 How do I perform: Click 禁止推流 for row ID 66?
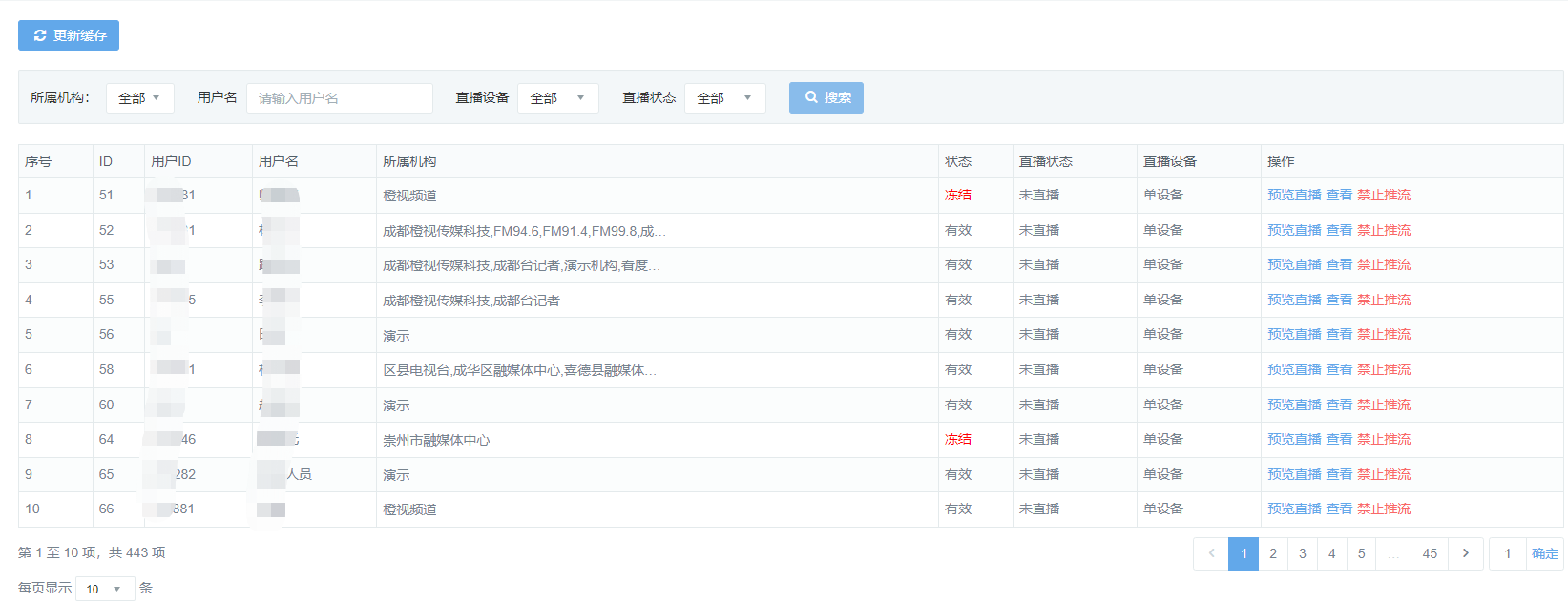click(x=1383, y=509)
